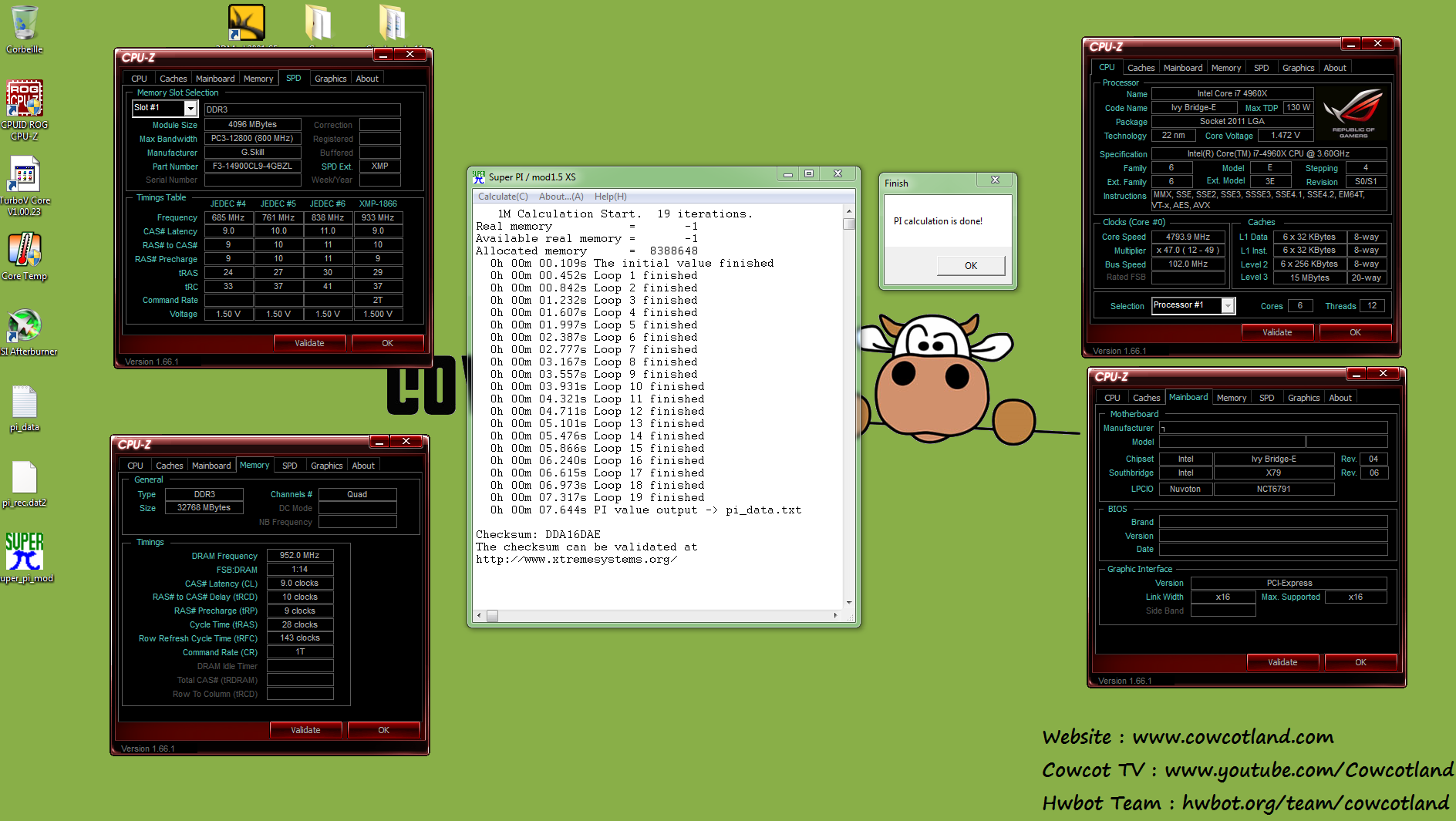Open Help menu in Super PI
Viewport: 1456px width, 821px height.
pyautogui.click(x=611, y=197)
